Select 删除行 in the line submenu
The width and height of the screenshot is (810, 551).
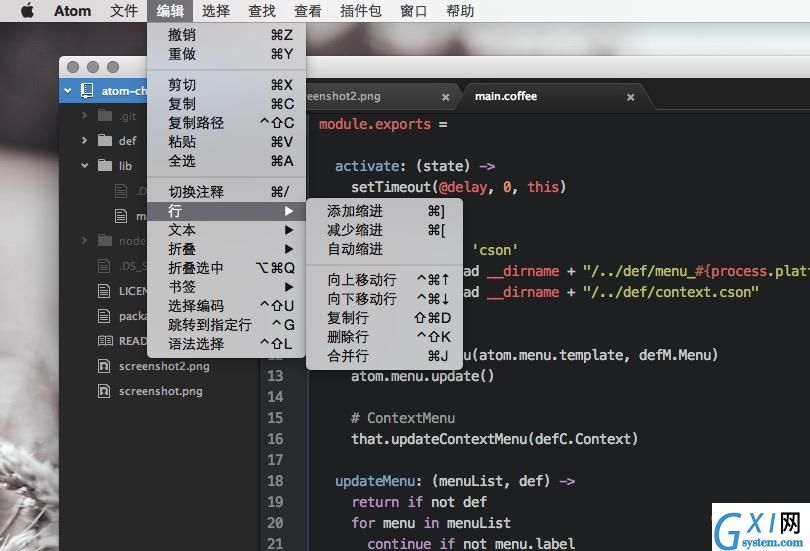tap(384, 337)
